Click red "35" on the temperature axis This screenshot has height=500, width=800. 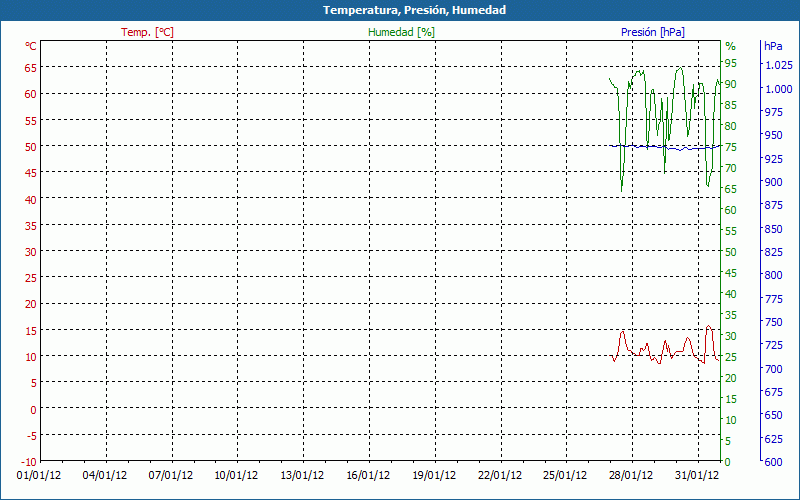pyautogui.click(x=31, y=226)
